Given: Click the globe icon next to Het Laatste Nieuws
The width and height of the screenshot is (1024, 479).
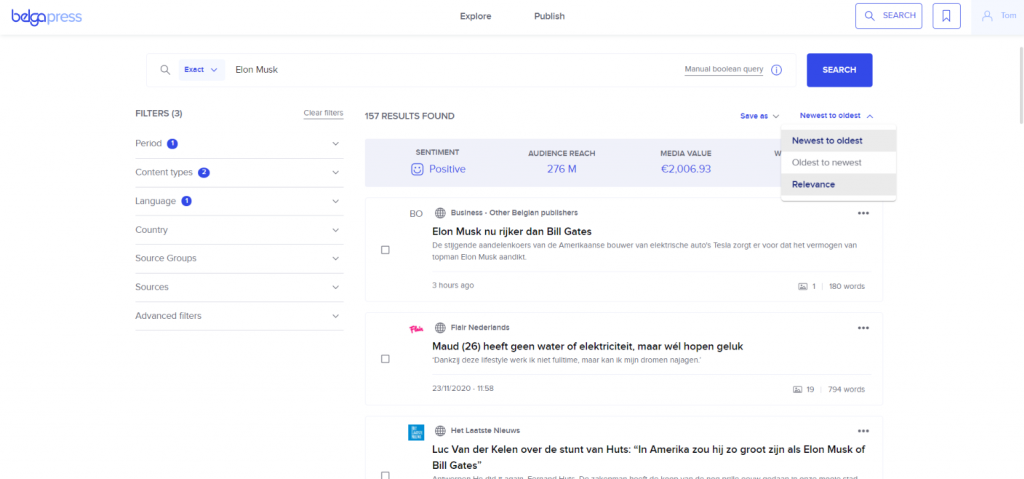Looking at the screenshot, I should click(440, 431).
